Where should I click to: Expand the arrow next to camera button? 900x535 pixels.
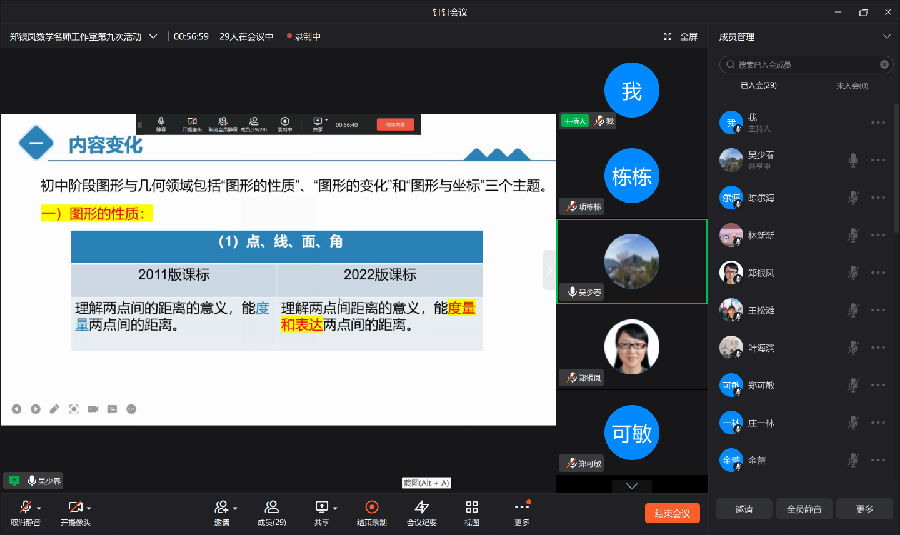tap(88, 507)
